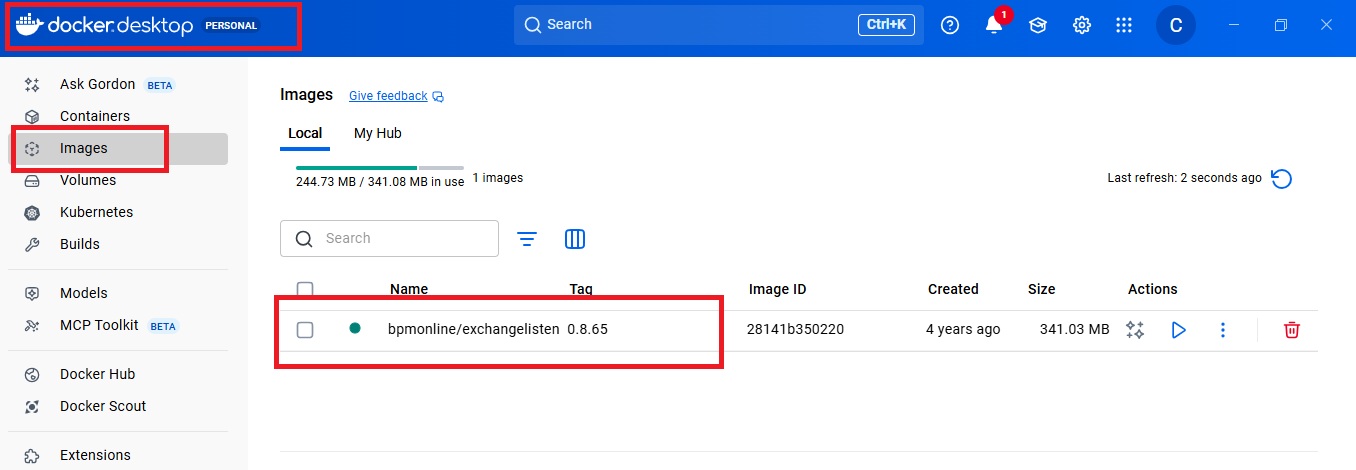Screen dimensions: 1356x470
Task: Open the three-dot more actions menu
Action: [x=1222, y=330]
